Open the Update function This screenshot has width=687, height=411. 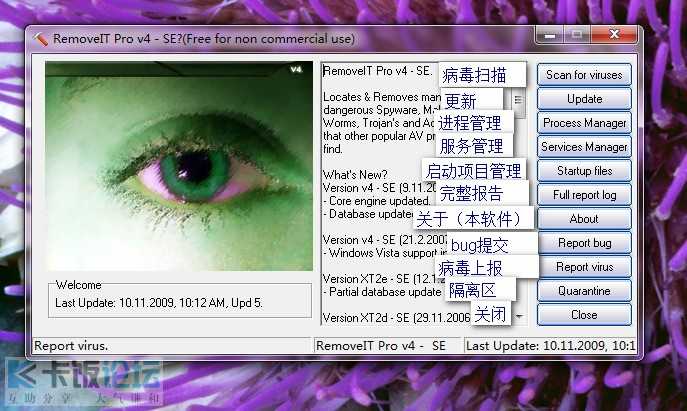pos(584,99)
